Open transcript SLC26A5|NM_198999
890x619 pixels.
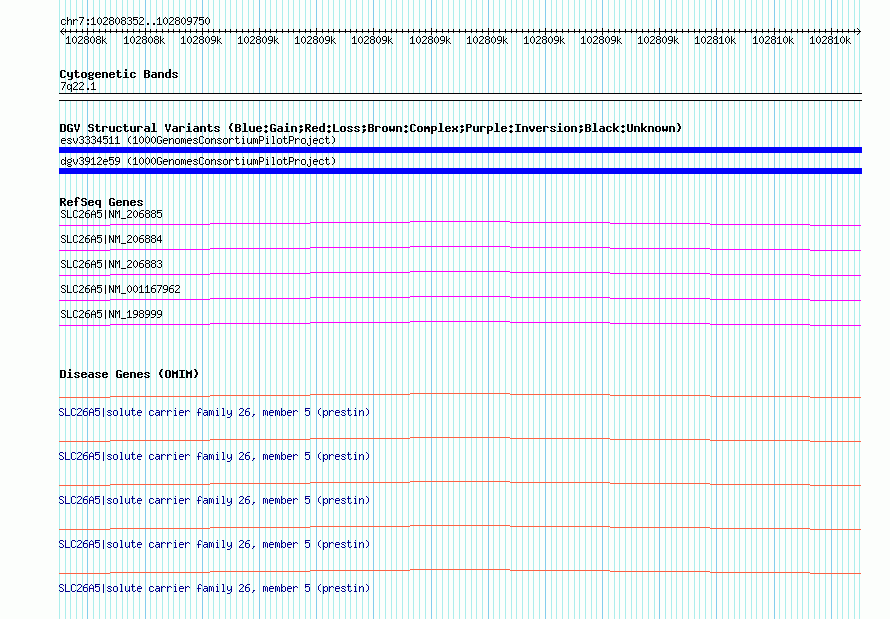[111, 314]
